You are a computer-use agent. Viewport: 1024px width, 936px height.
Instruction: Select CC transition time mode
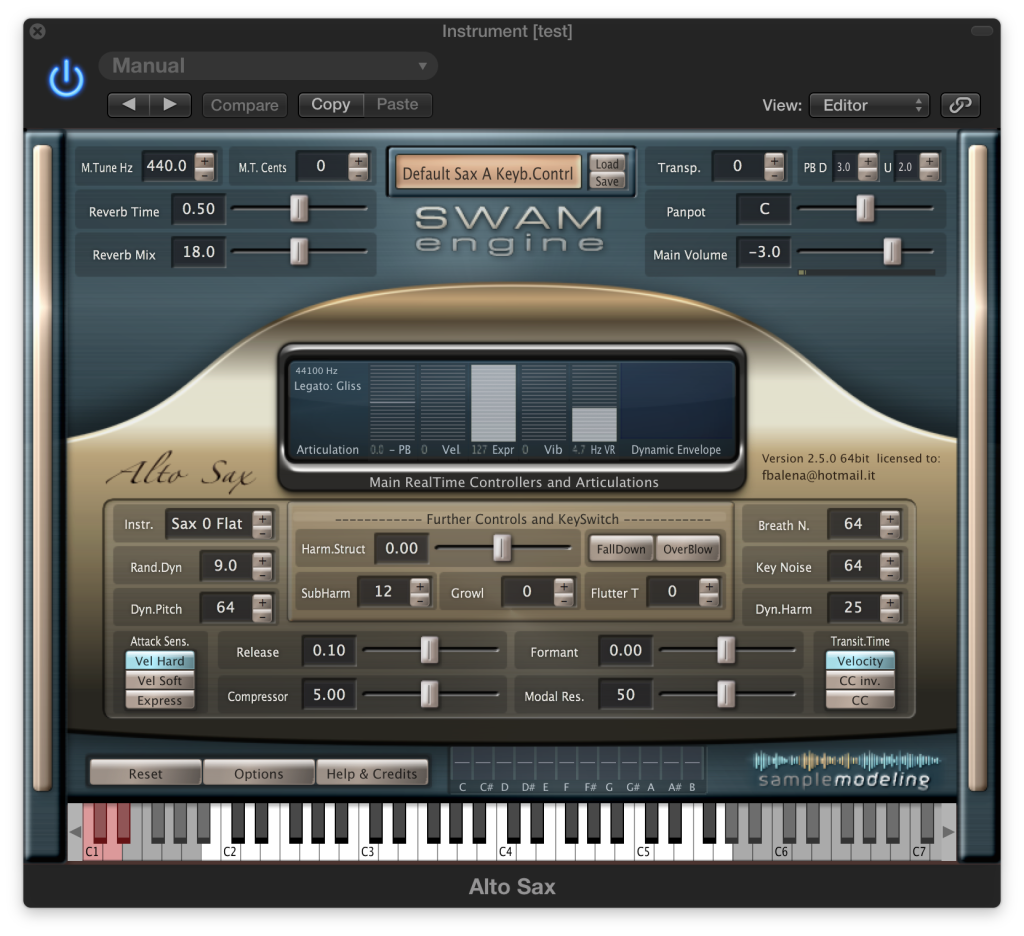(860, 700)
